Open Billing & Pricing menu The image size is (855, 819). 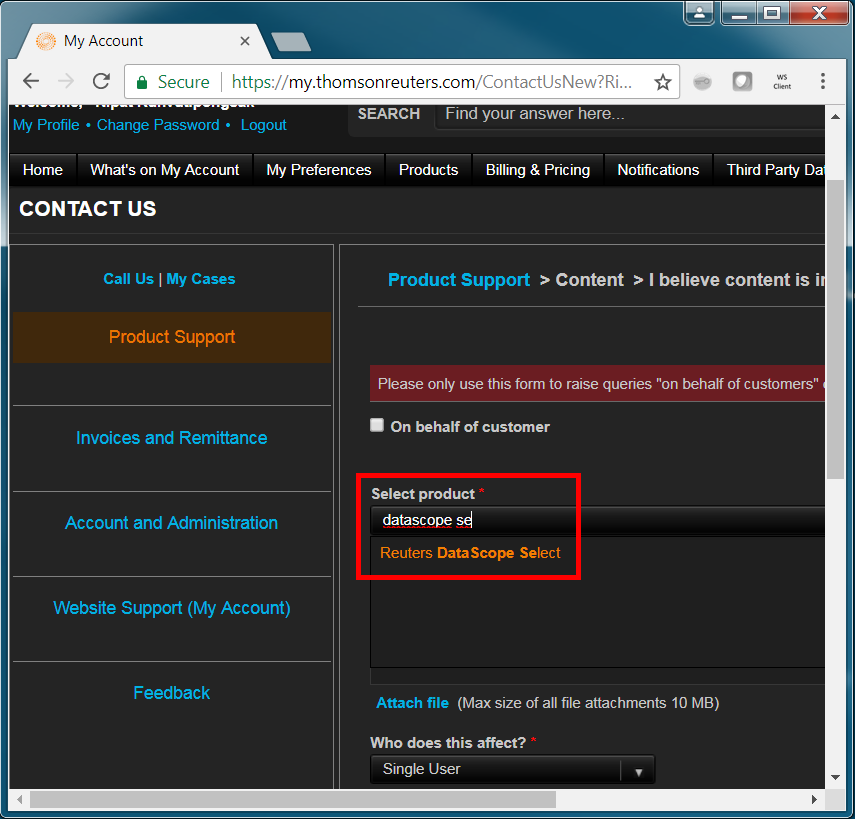click(538, 170)
